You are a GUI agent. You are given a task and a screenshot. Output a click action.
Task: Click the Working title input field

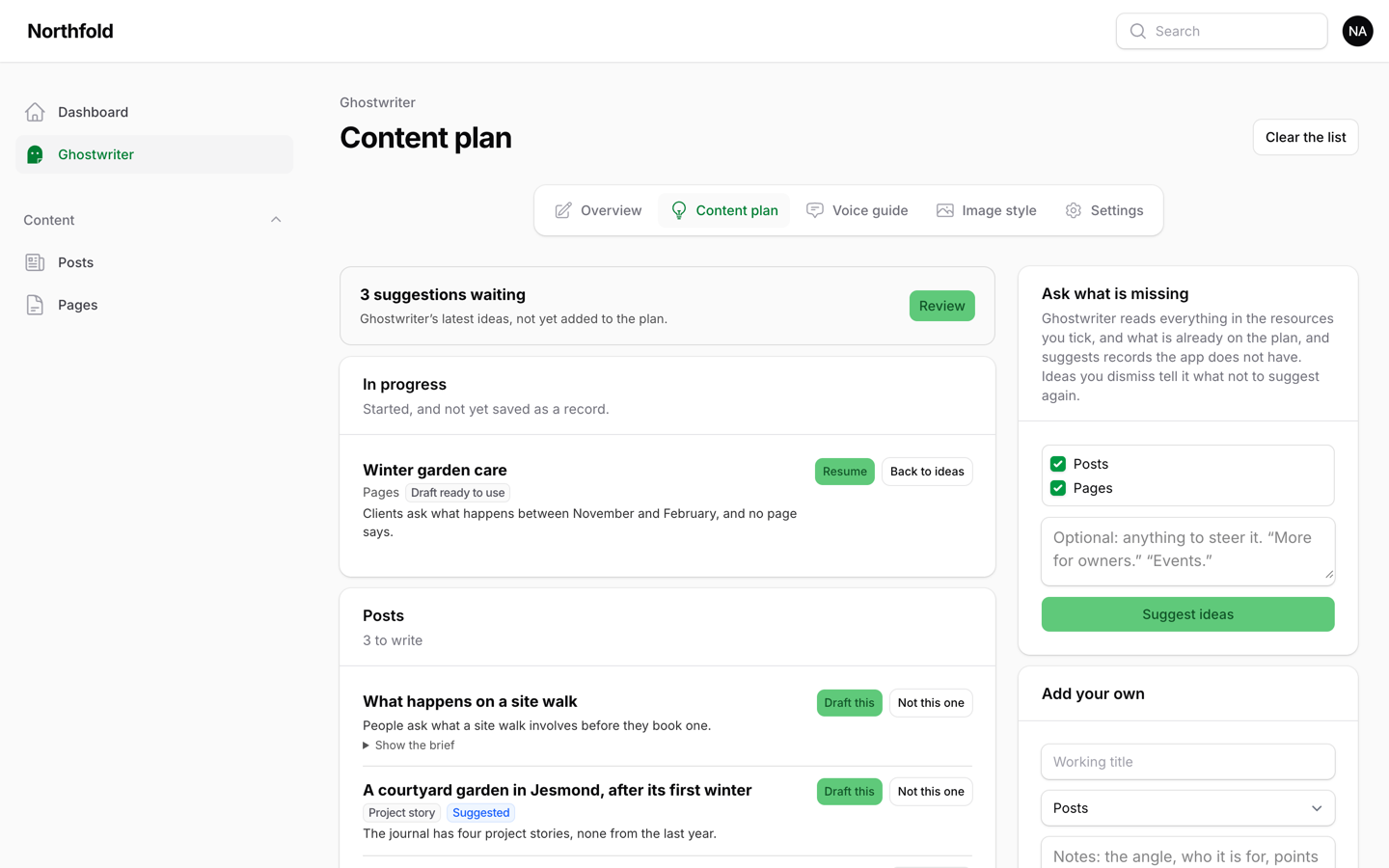[1187, 762]
